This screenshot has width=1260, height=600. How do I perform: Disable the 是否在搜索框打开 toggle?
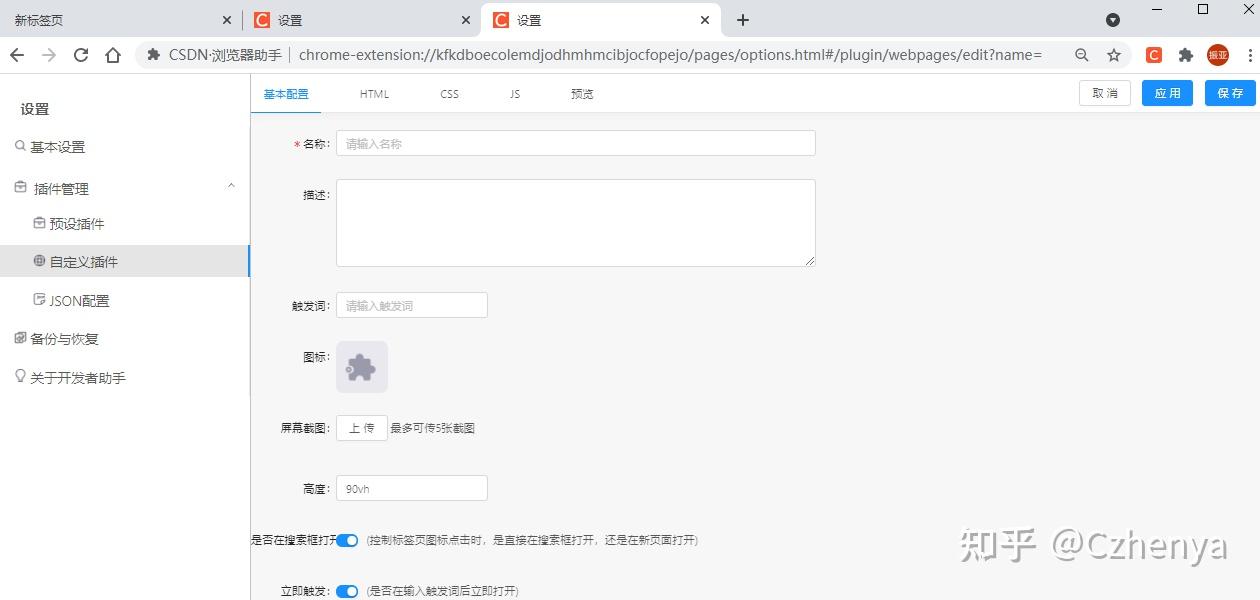coord(346,540)
